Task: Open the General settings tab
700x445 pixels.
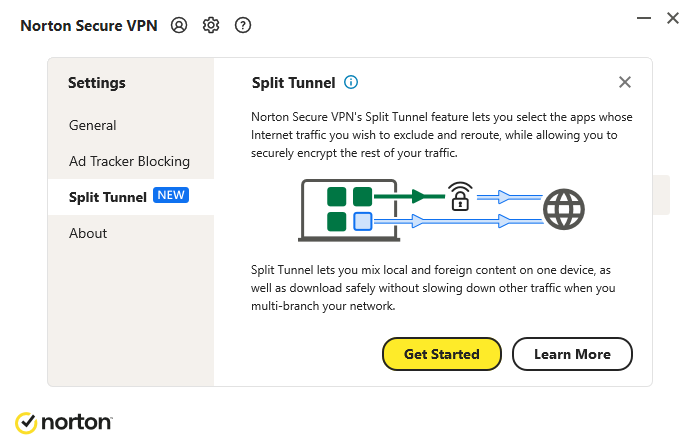Action: click(93, 125)
